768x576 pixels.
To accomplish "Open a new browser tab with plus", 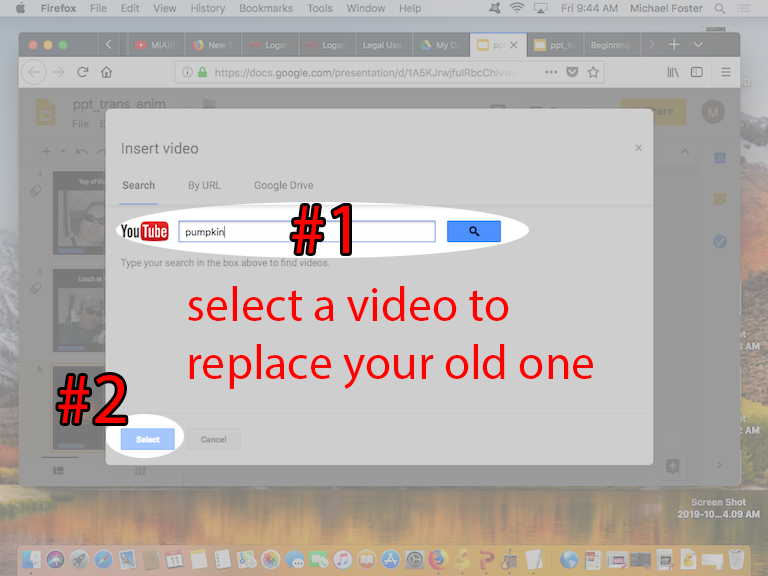I will 674,45.
